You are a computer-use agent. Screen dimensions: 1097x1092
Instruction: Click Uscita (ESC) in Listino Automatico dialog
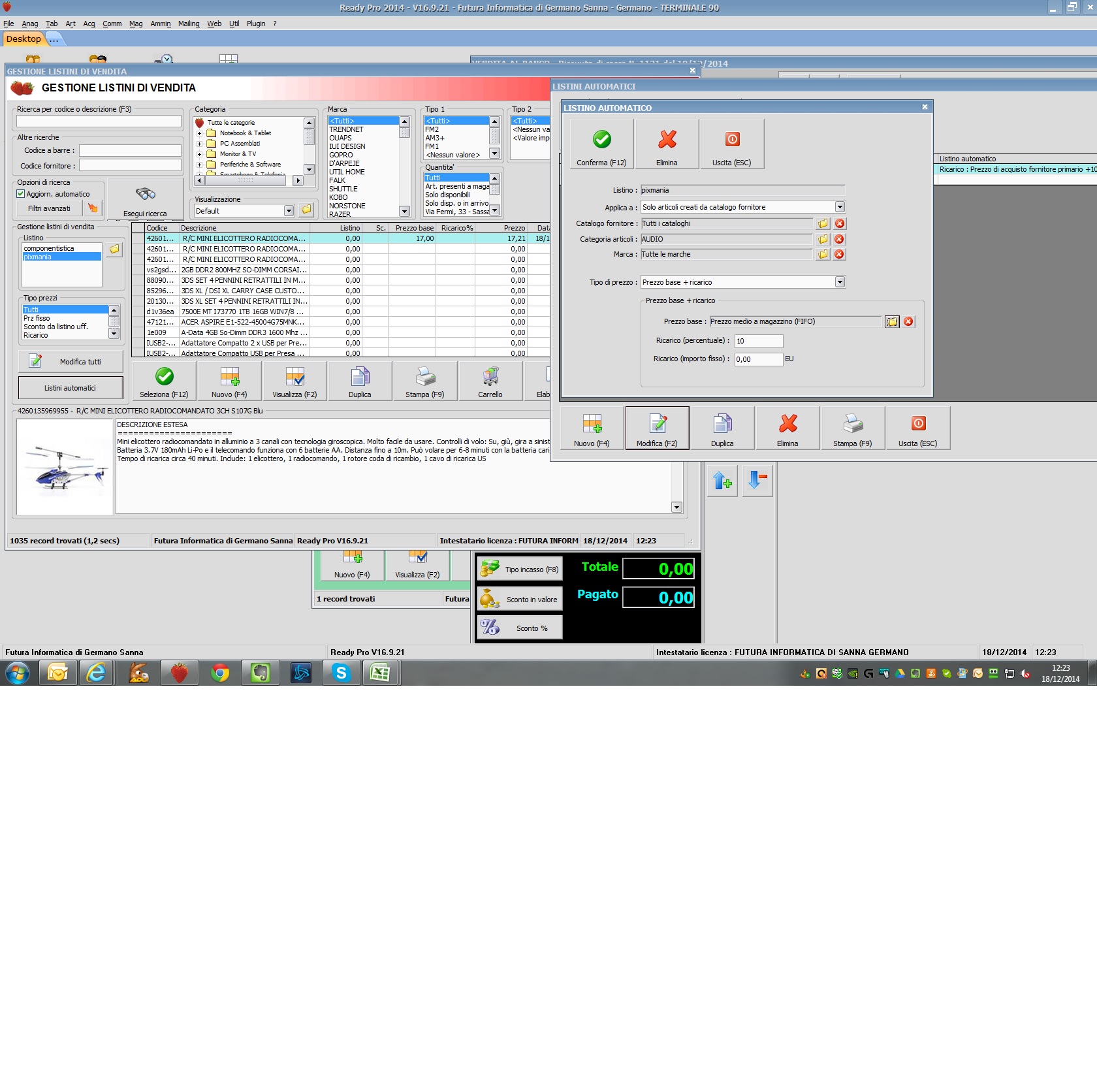point(731,144)
